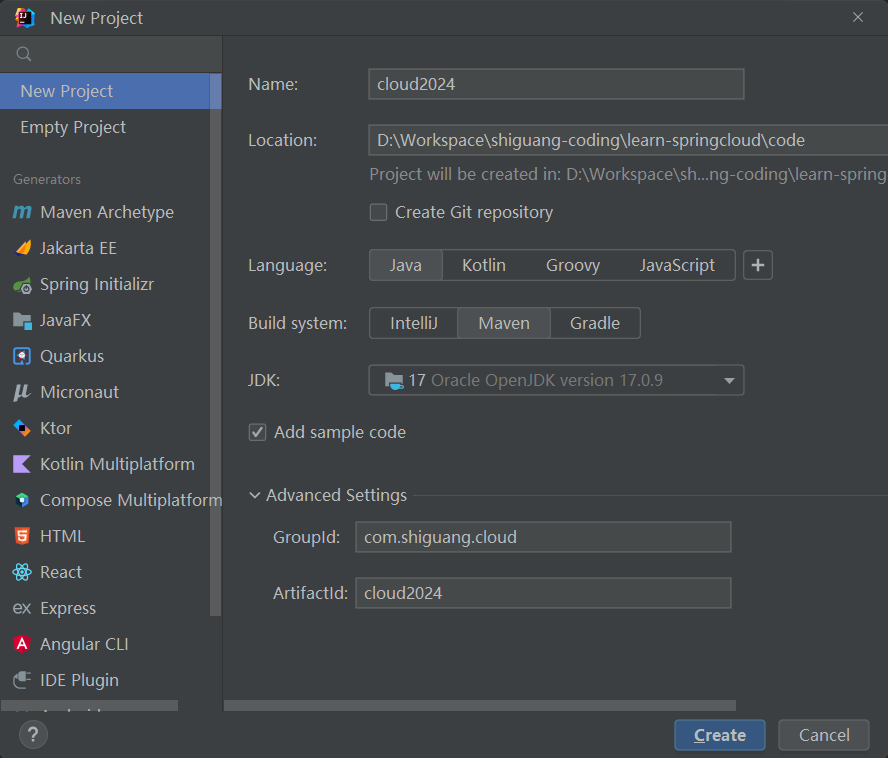Viewport: 888px width, 758px height.
Task: Click the React atom icon
Action: [22, 572]
